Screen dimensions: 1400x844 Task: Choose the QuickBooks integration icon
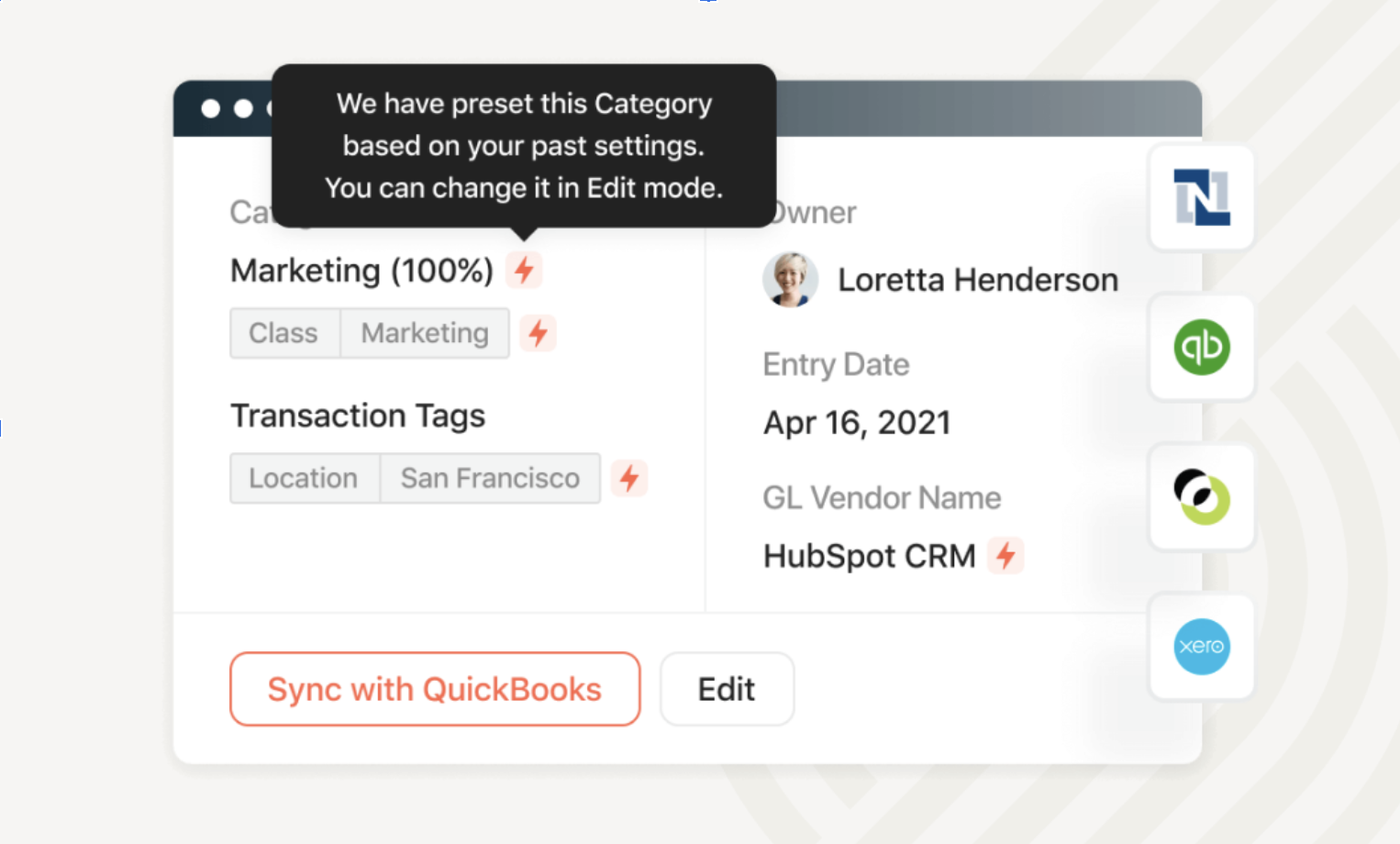[x=1202, y=347]
